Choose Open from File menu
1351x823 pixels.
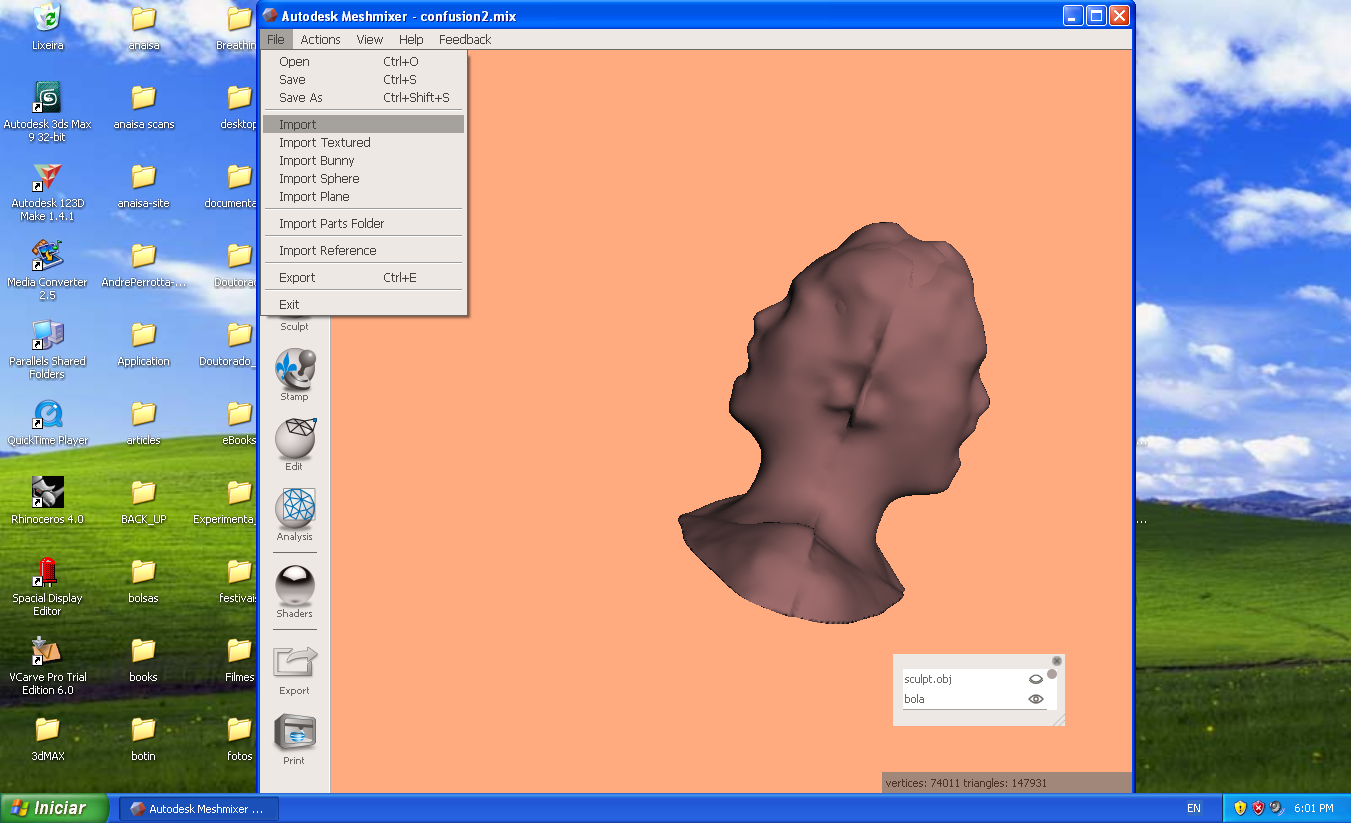(364, 62)
